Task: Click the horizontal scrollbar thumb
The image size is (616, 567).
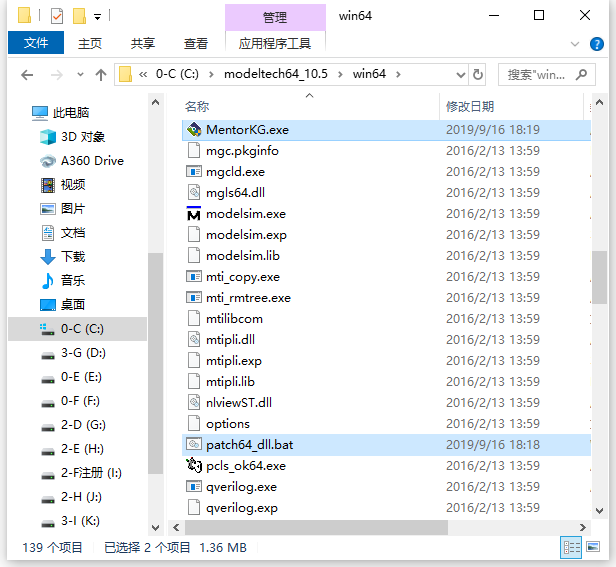Action: pos(316,527)
